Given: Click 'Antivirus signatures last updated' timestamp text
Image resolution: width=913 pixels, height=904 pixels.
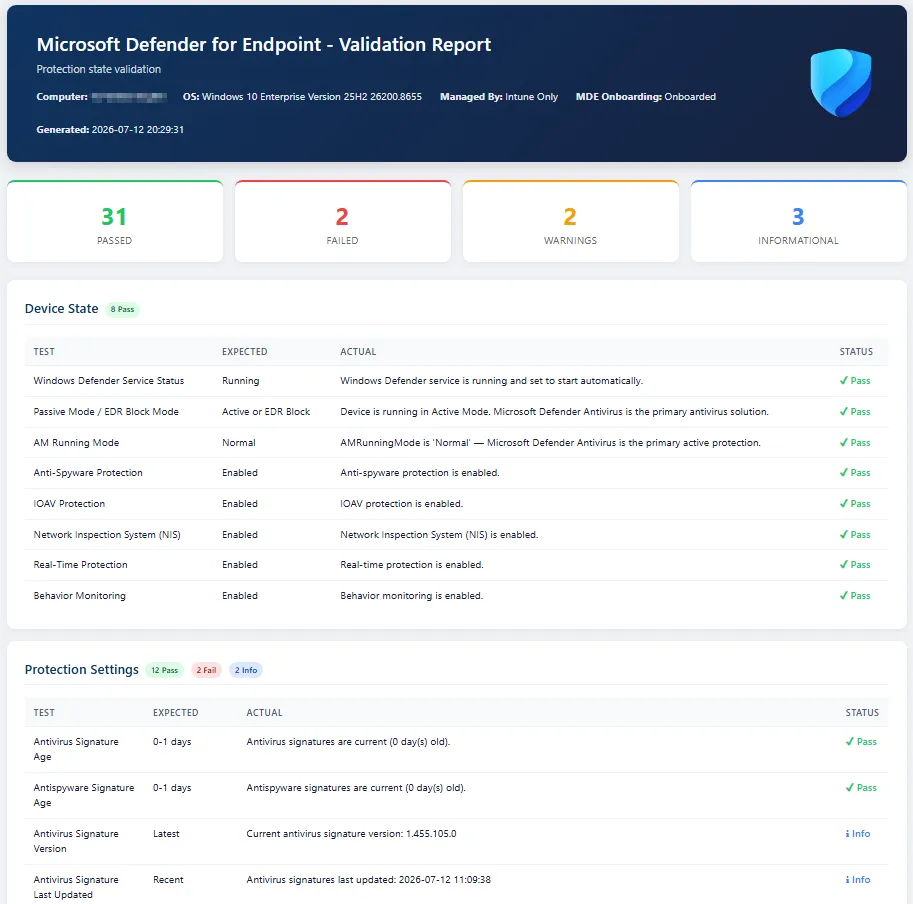Looking at the screenshot, I should (x=369, y=880).
